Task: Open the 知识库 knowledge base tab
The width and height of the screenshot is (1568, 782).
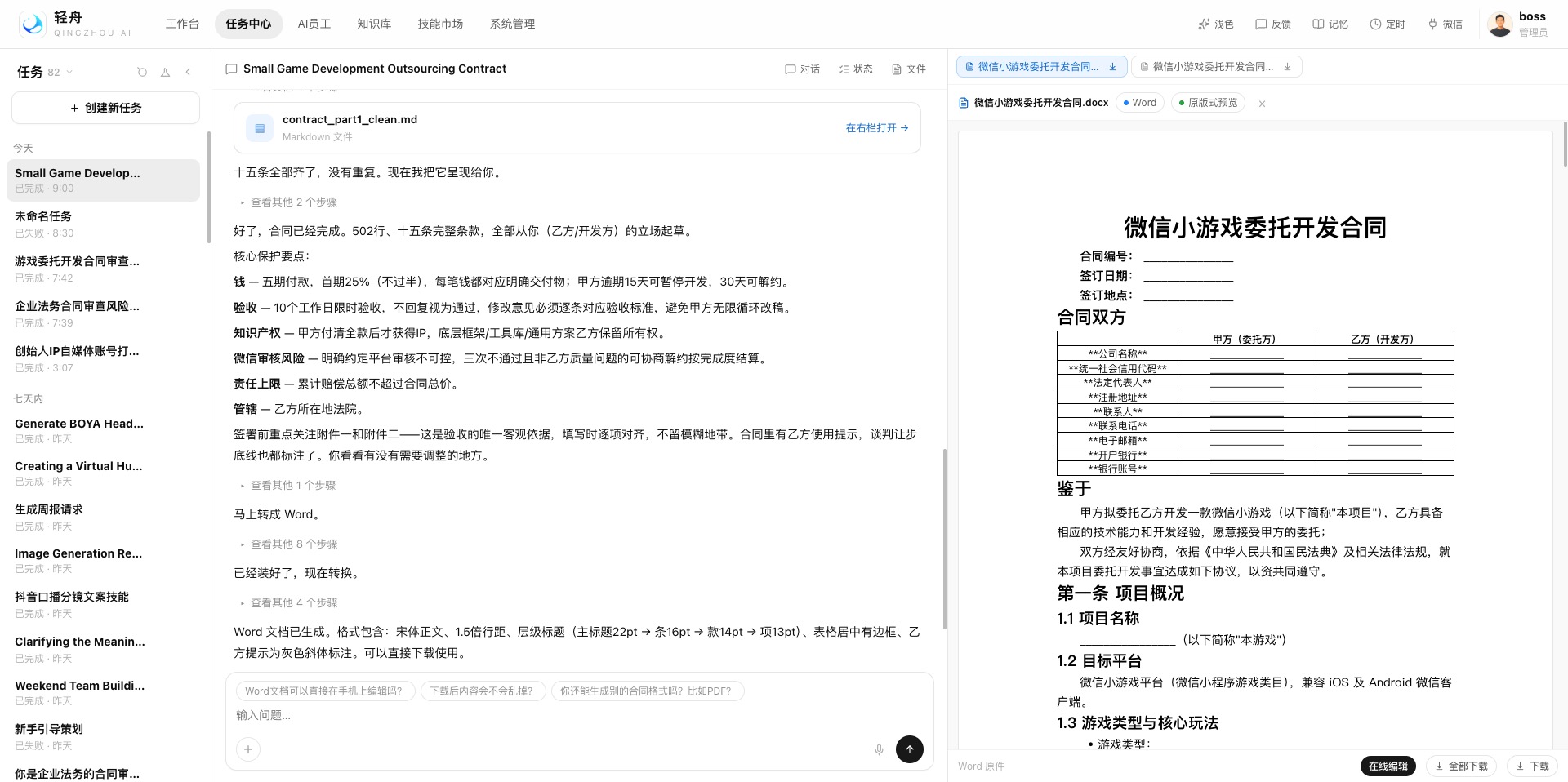Action: click(374, 24)
